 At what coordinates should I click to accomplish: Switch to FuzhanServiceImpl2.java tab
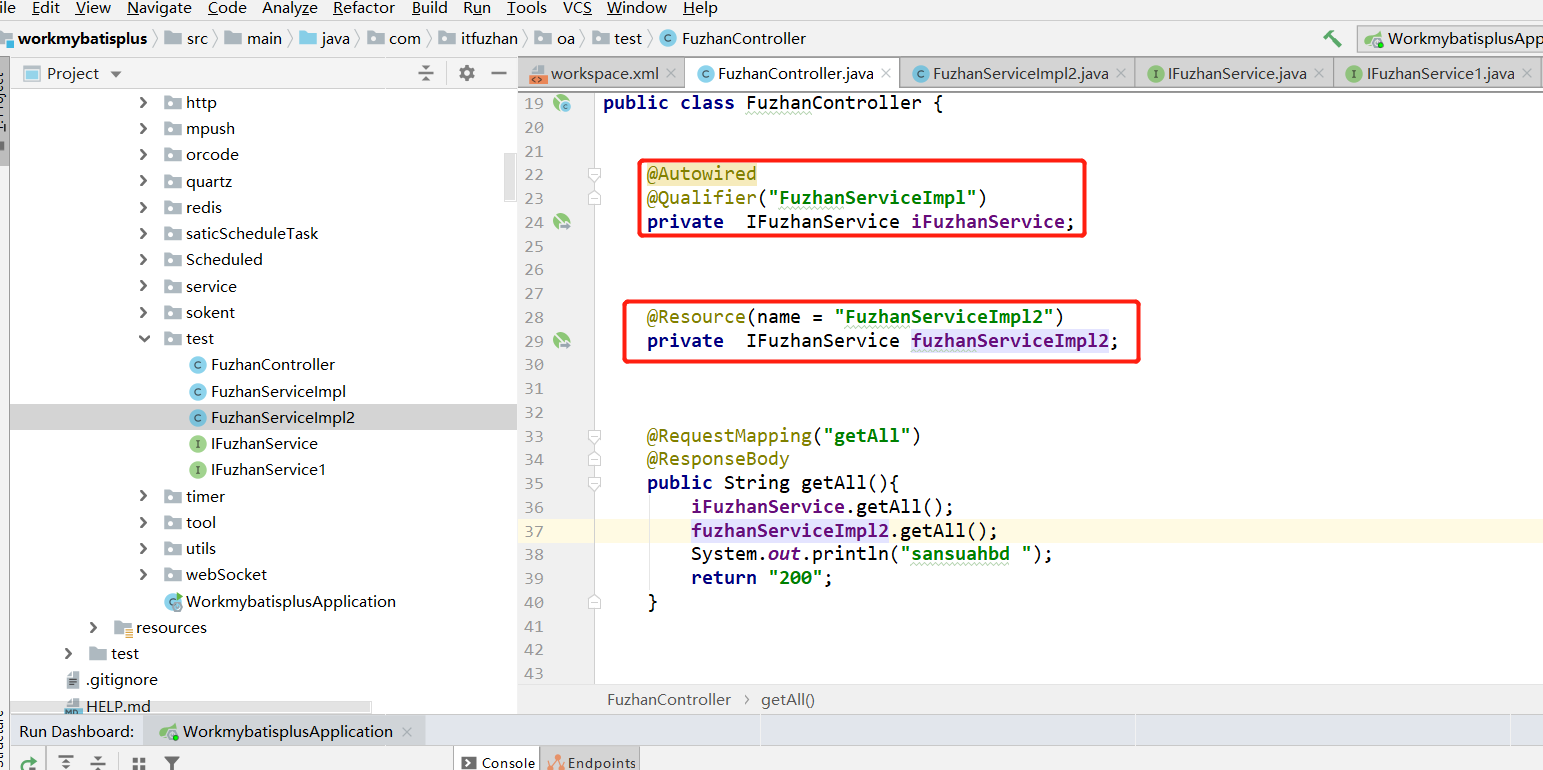tap(1020, 74)
